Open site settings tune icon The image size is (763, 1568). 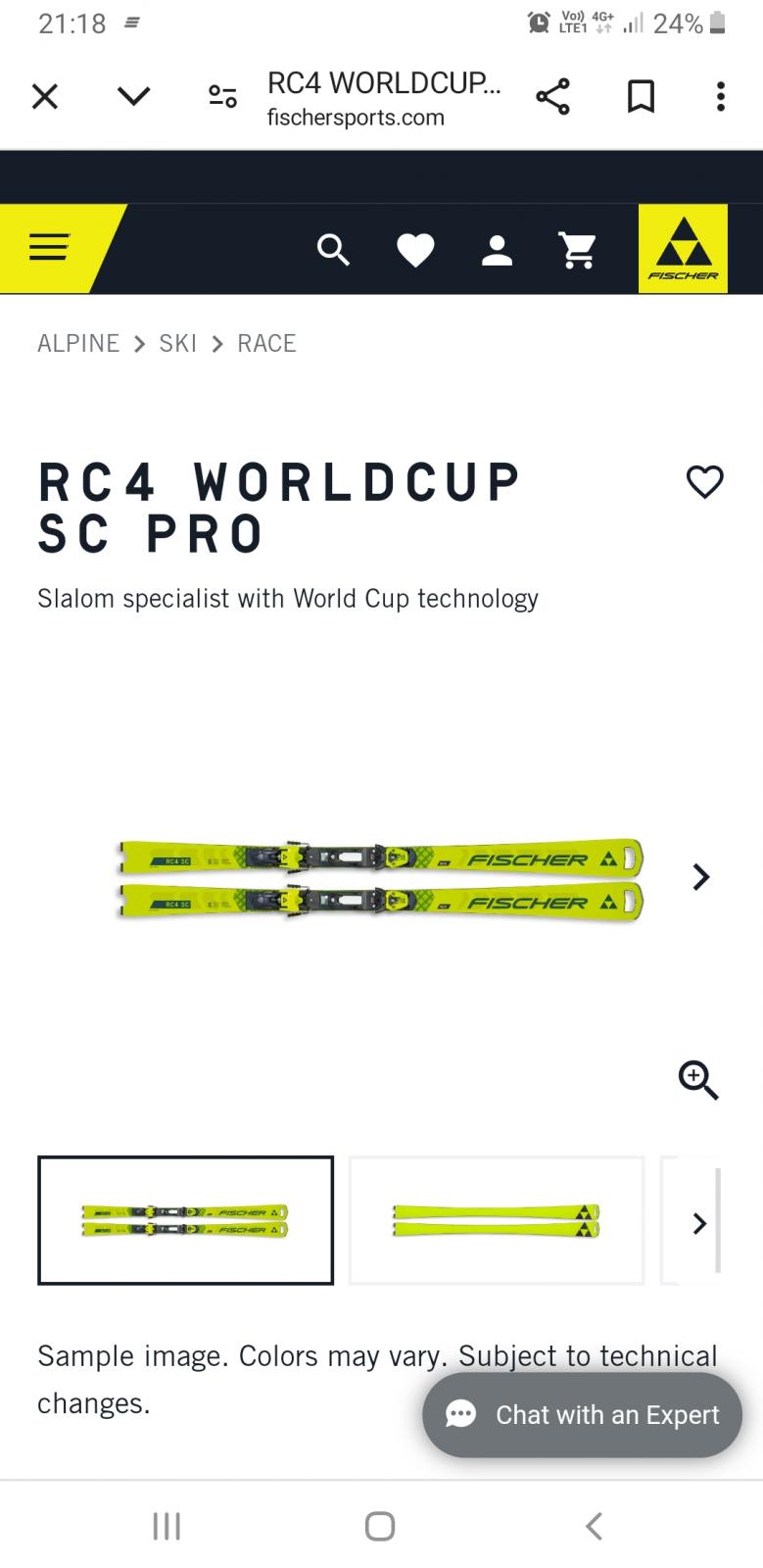222,97
